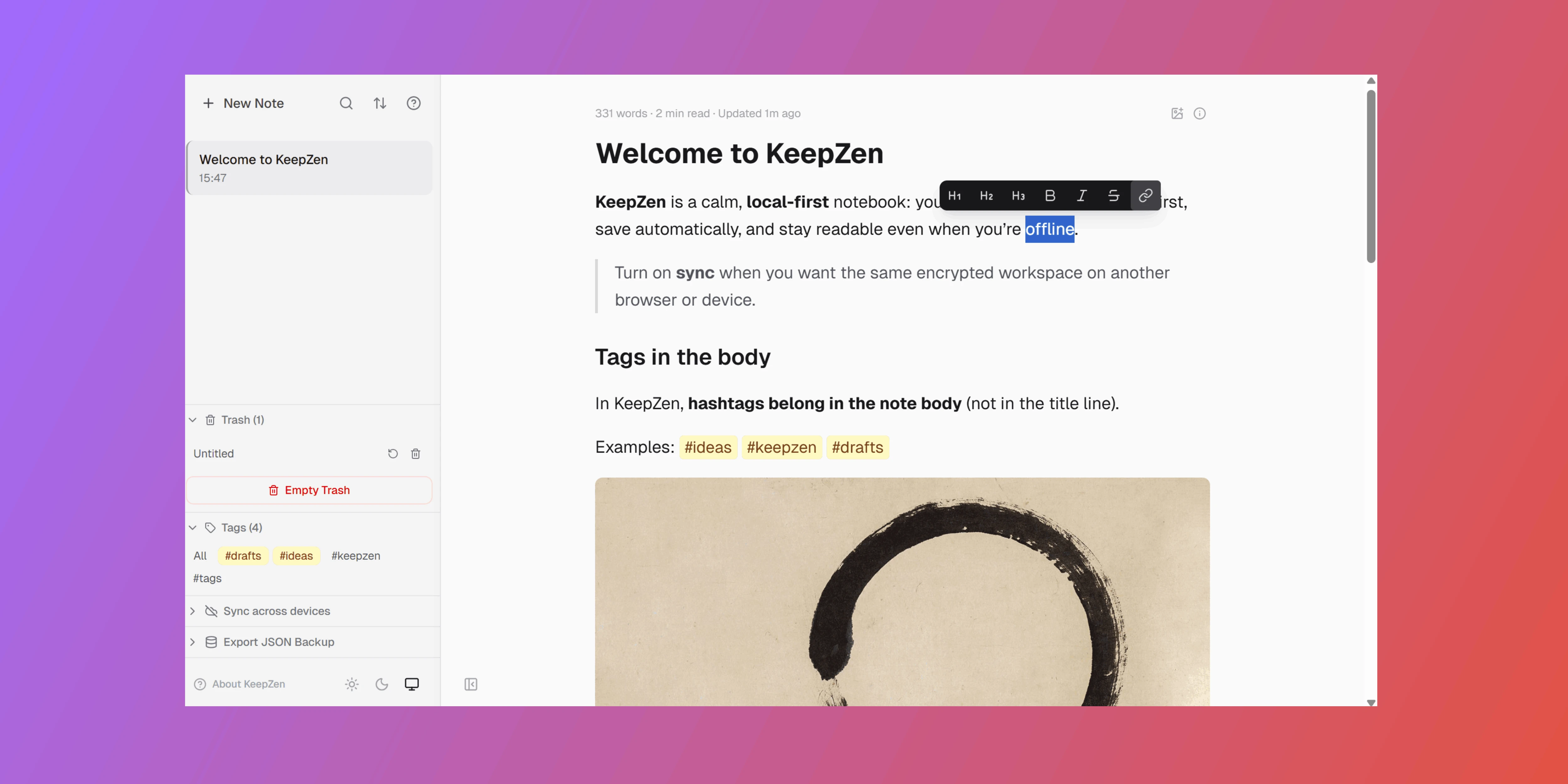Permanently delete the Untitled trashed note
Image resolution: width=1568 pixels, height=784 pixels.
416,453
